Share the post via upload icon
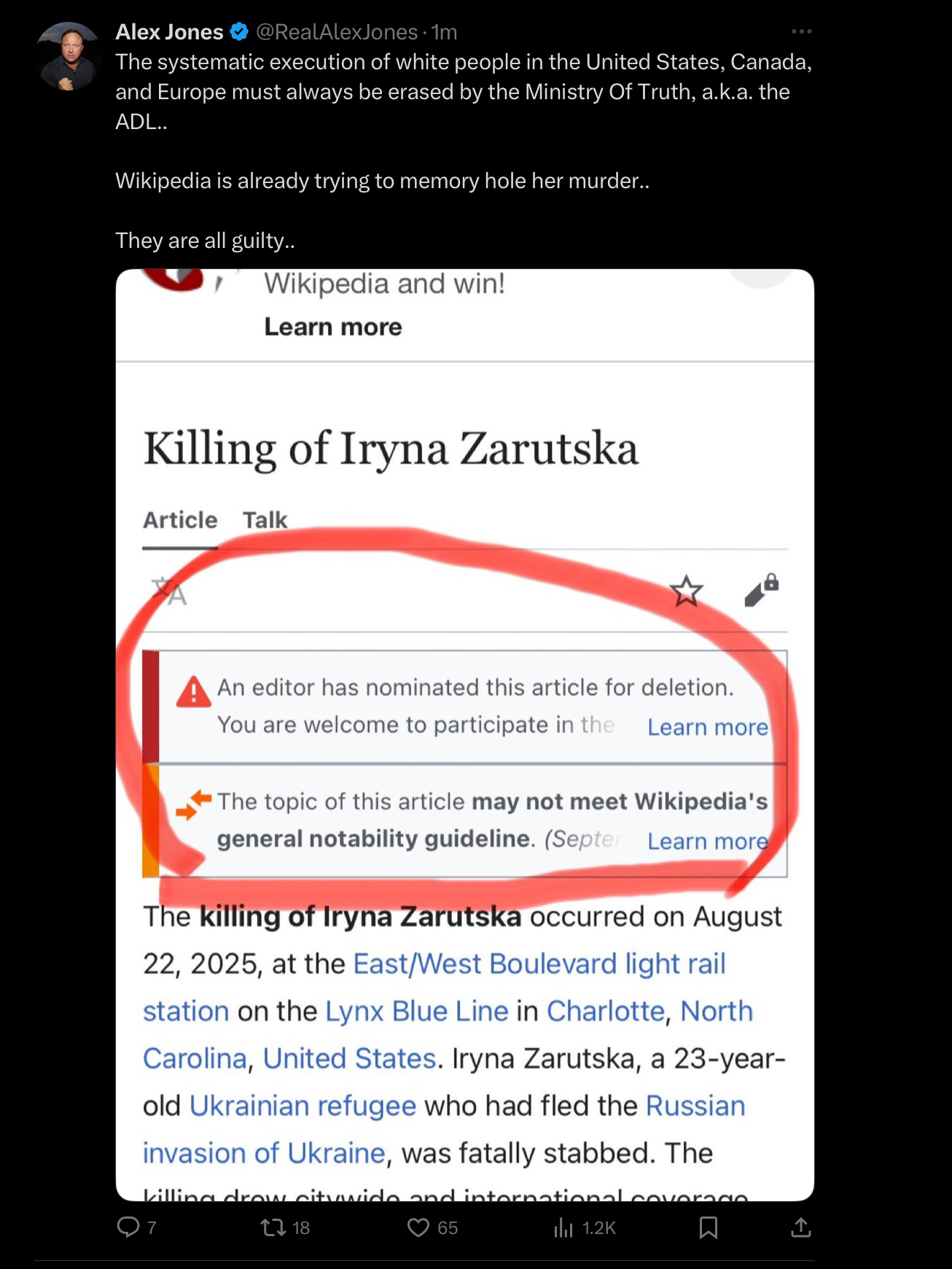Image resolution: width=952 pixels, height=1269 pixels. (800, 1227)
